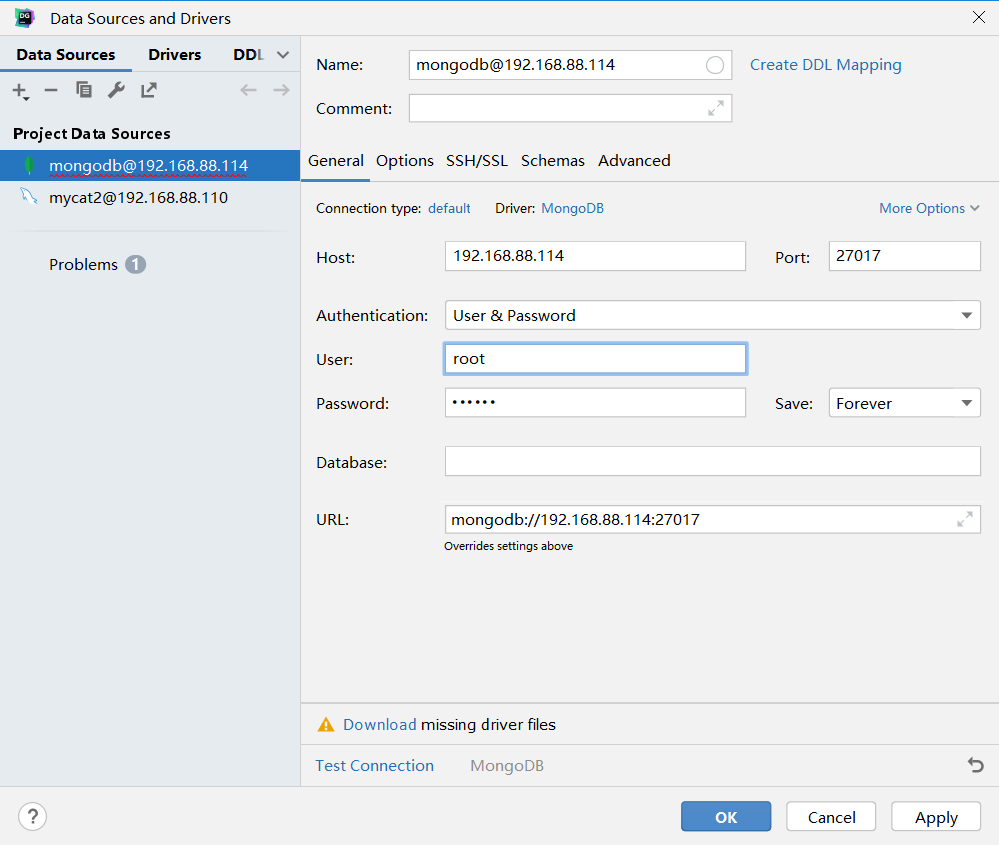
Task: Focus the Password input field
Action: click(x=595, y=403)
